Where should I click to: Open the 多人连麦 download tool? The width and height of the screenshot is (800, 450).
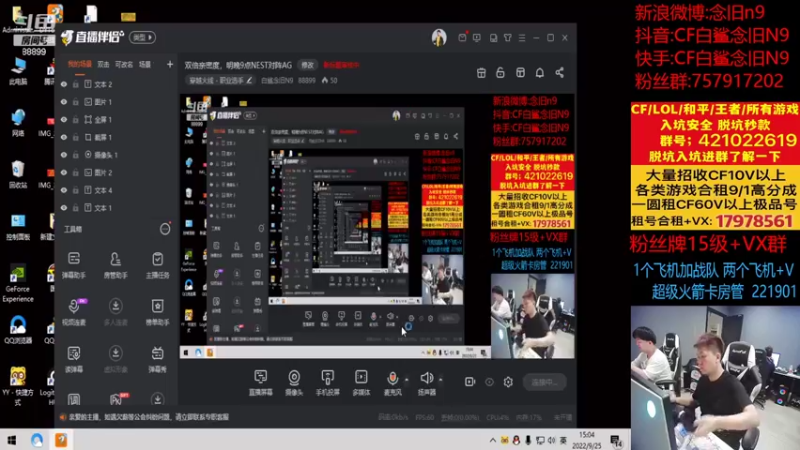tap(116, 312)
